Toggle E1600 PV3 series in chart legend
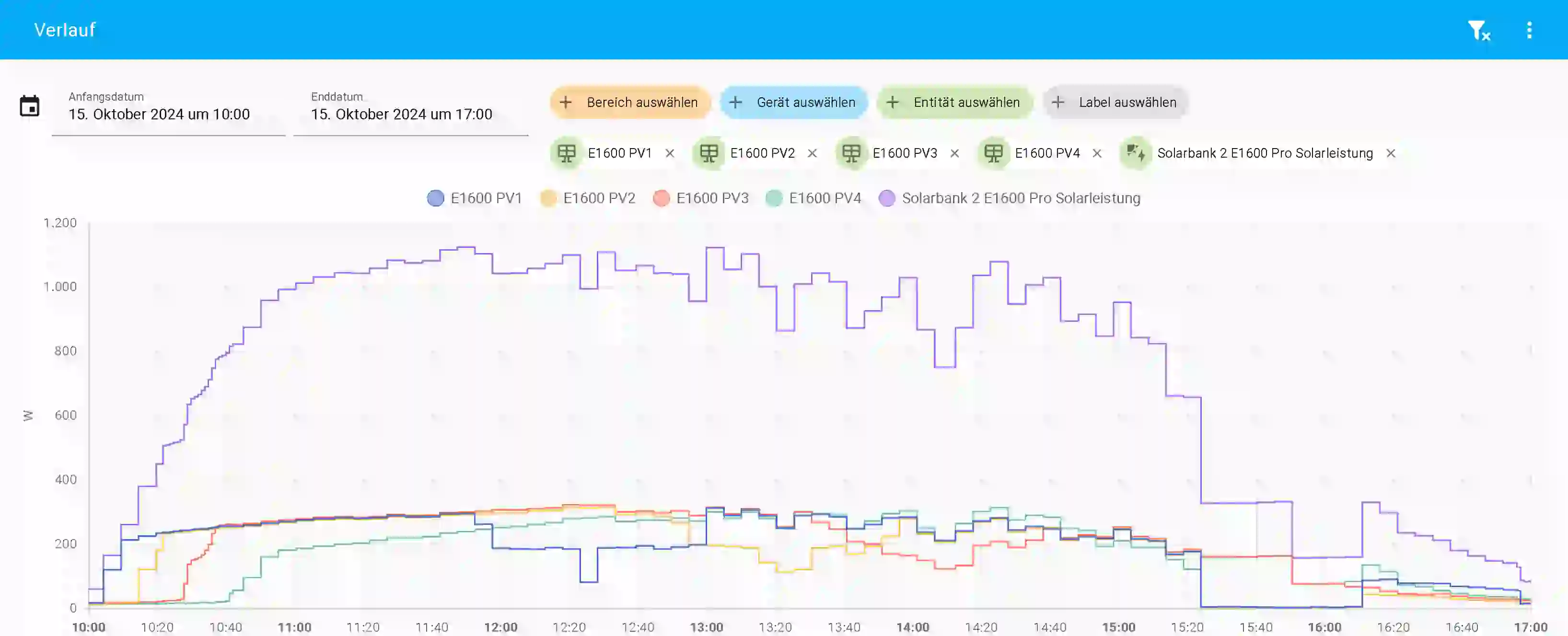This screenshot has width=1568, height=636. (701, 198)
